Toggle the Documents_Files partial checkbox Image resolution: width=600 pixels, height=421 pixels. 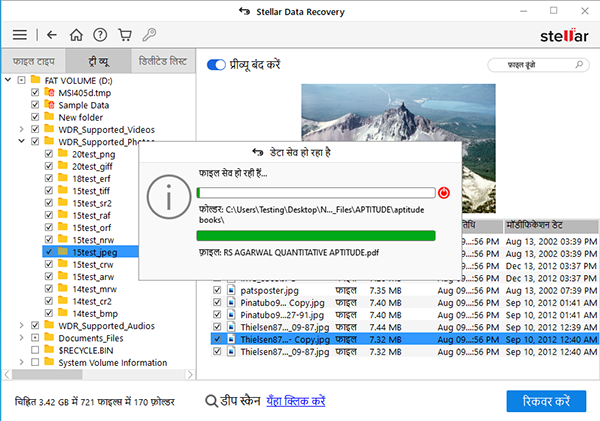[35, 338]
